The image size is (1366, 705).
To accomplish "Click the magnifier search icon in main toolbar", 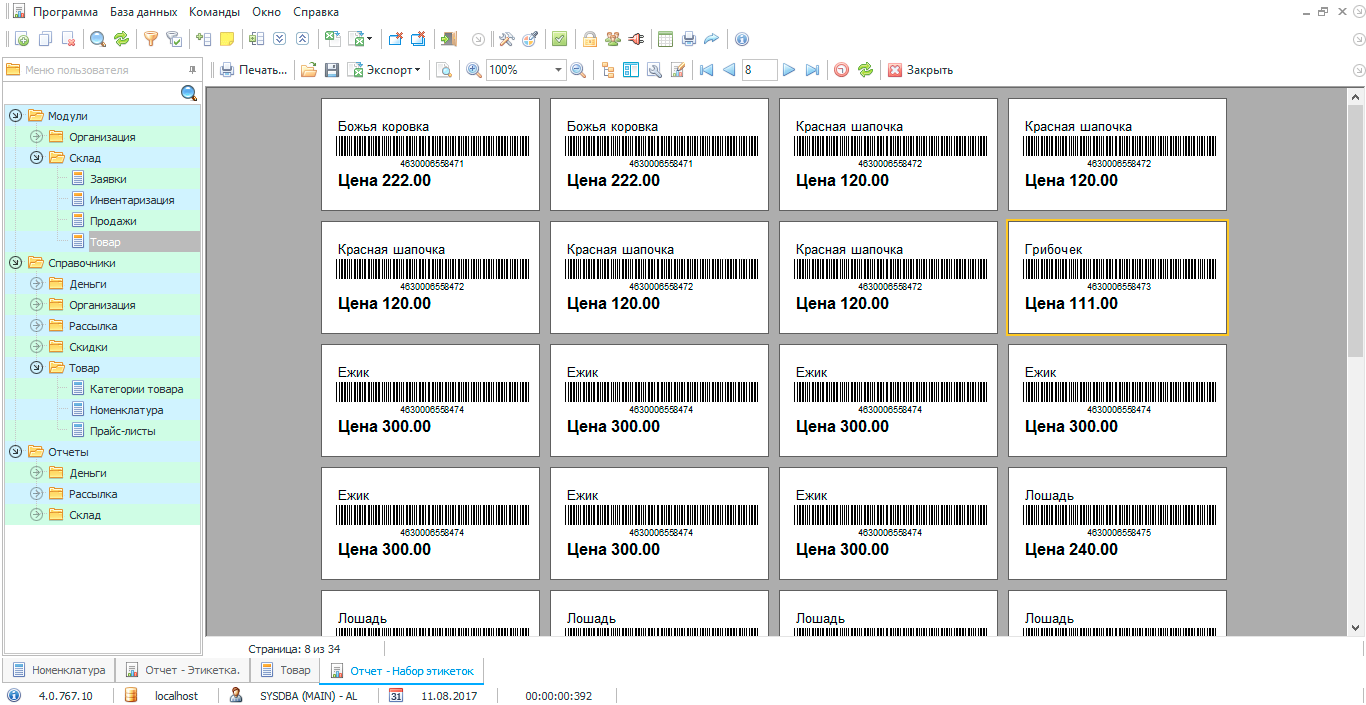I will (x=98, y=39).
